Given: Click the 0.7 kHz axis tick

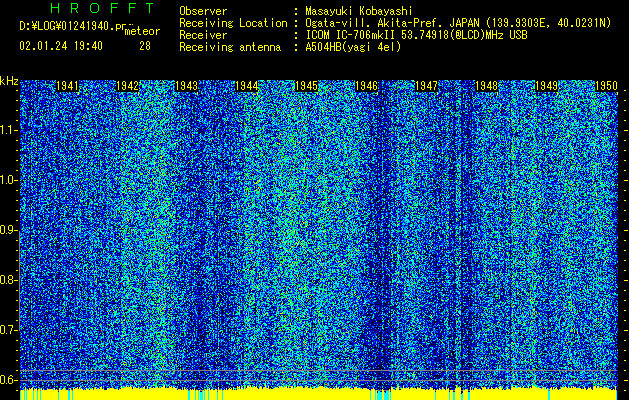Looking at the screenshot, I should 9,330.
